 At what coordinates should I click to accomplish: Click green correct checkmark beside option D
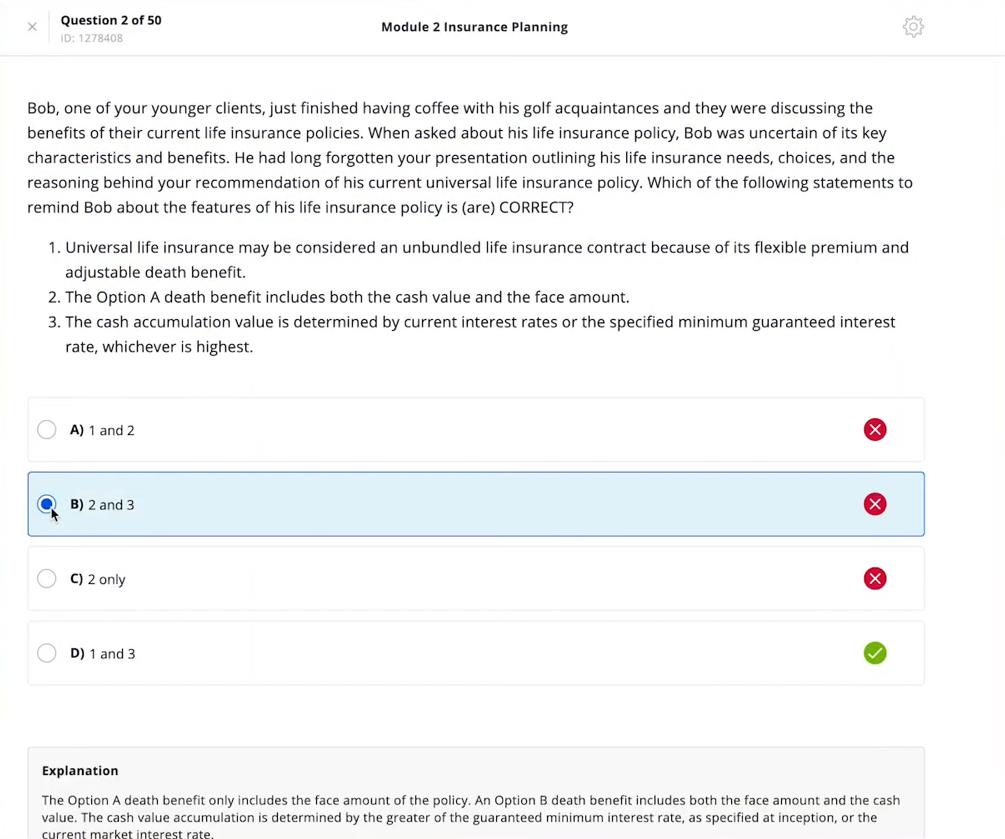click(x=874, y=653)
